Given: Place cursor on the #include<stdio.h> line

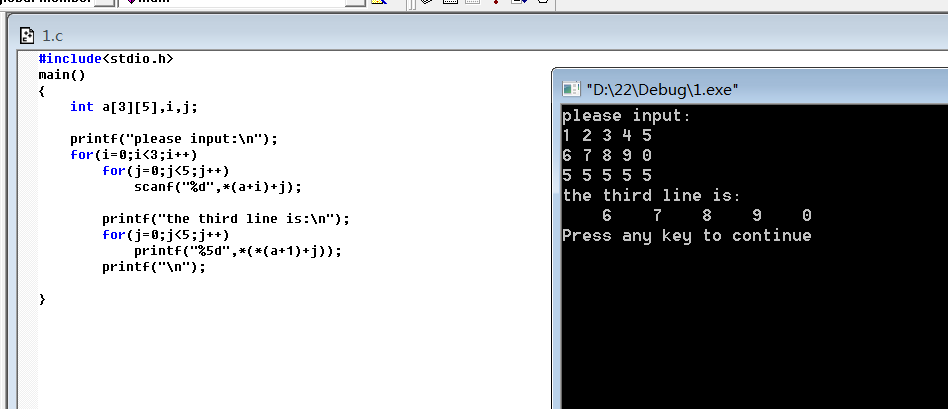Looking at the screenshot, I should (106, 59).
